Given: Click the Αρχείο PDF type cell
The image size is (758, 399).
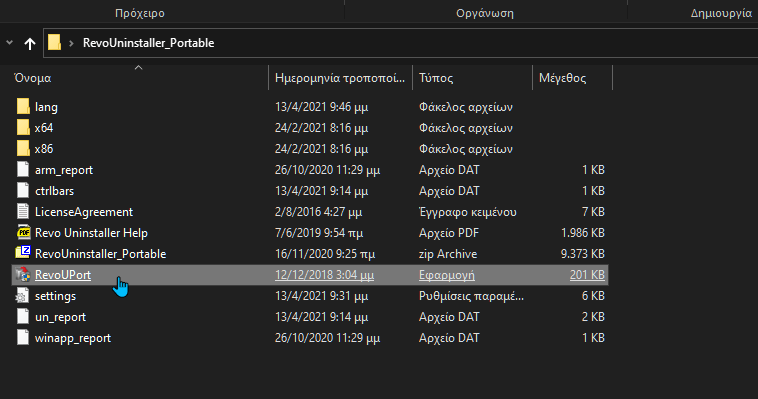Looking at the screenshot, I should coord(449,233).
